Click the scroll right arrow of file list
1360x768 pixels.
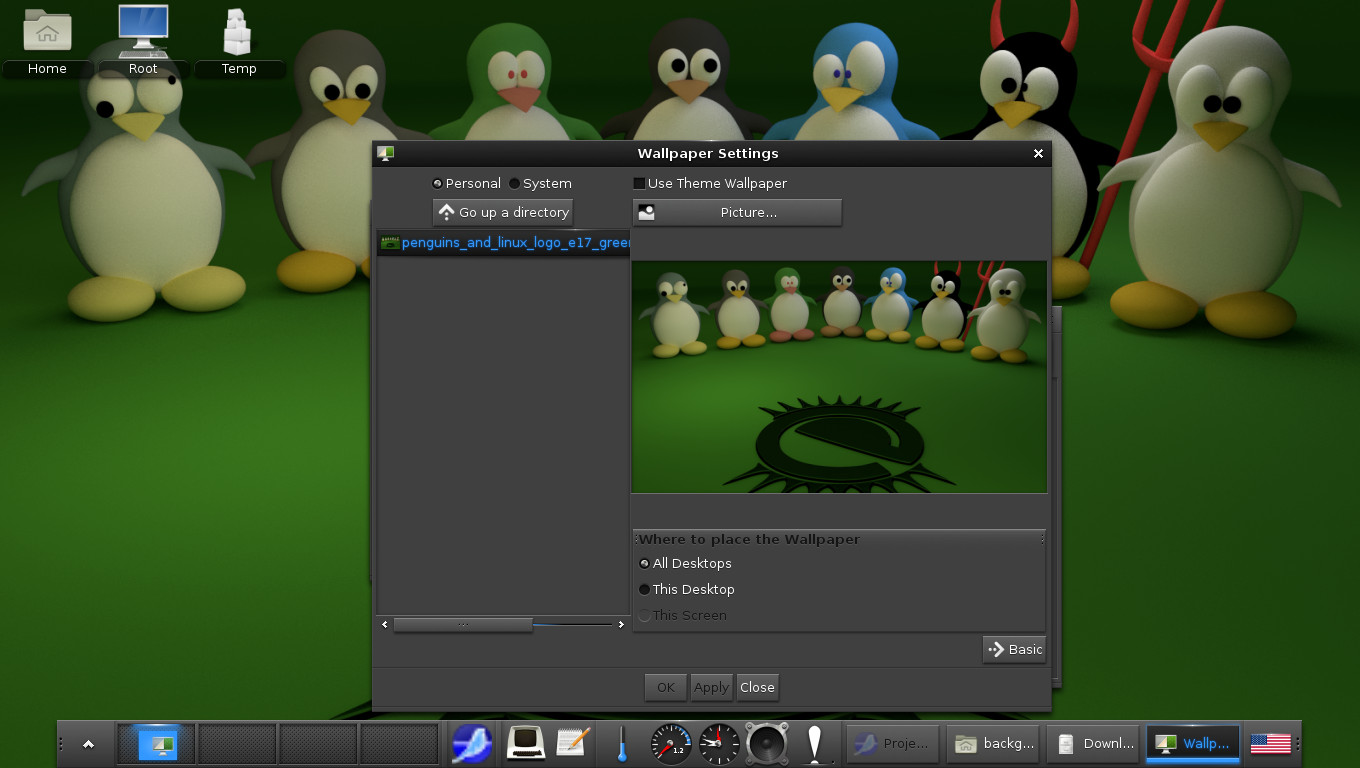[x=621, y=624]
